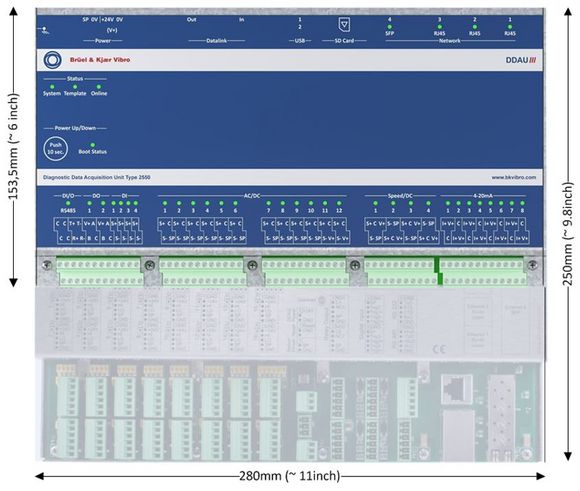Click AC/DC channel 12 LED
580x491 pixels.
(339, 203)
